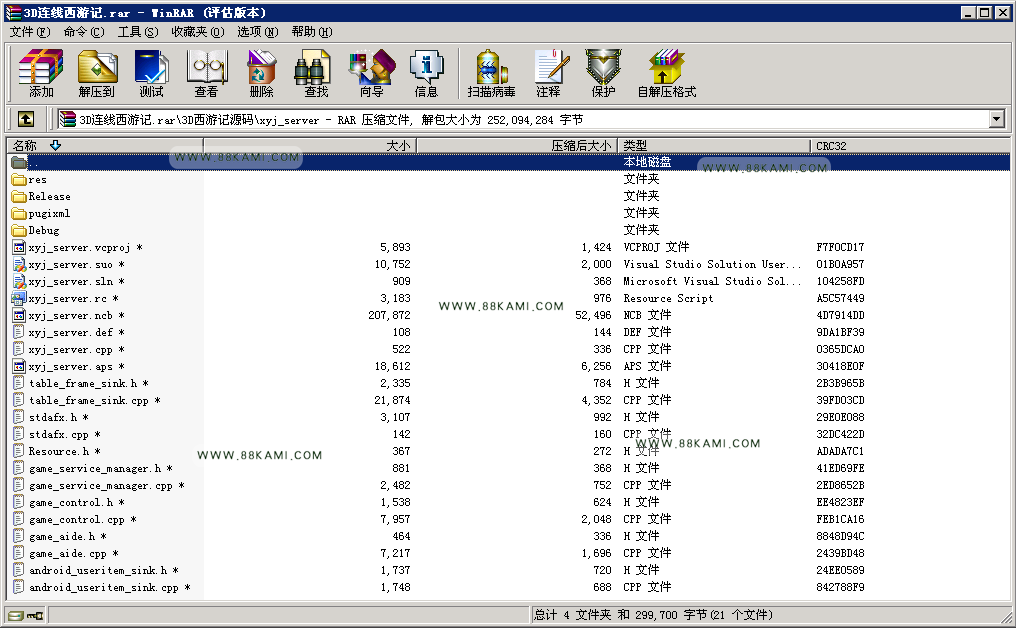This screenshot has width=1016, height=628.
Task: Open the address path dropdown arrow
Action: pos(997,119)
